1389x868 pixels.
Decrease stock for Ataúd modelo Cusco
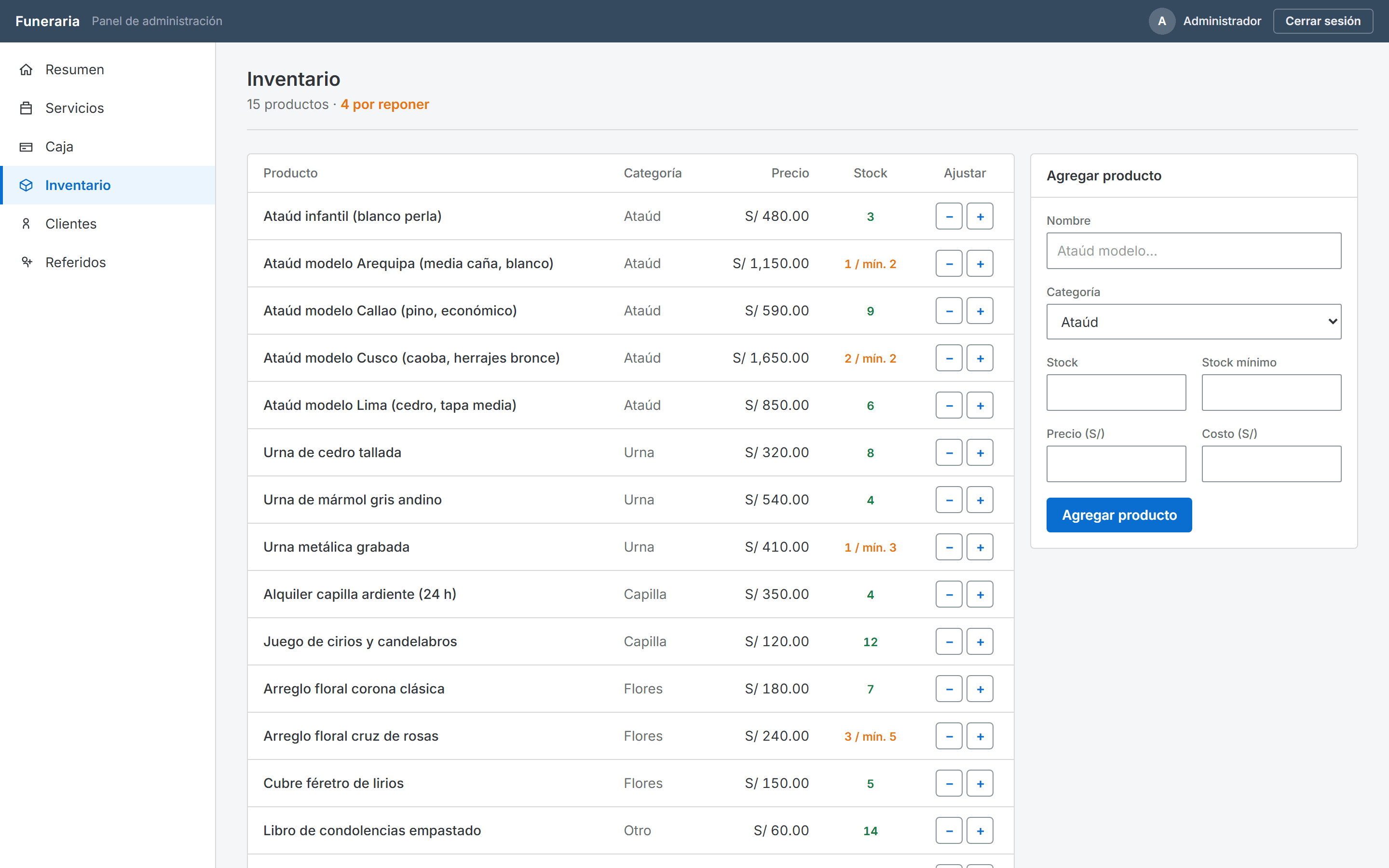(949, 358)
